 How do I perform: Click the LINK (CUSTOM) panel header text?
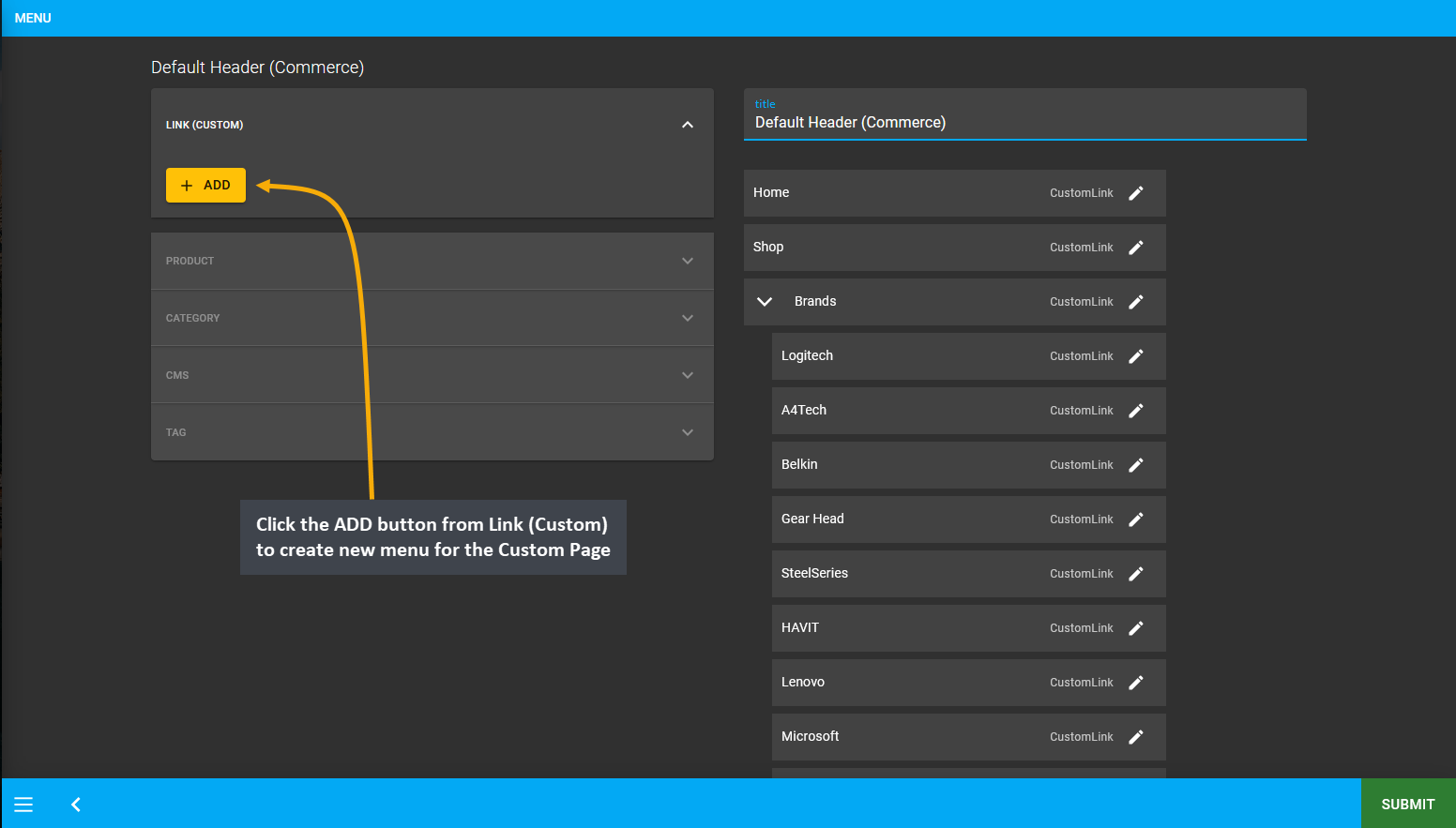(x=205, y=125)
